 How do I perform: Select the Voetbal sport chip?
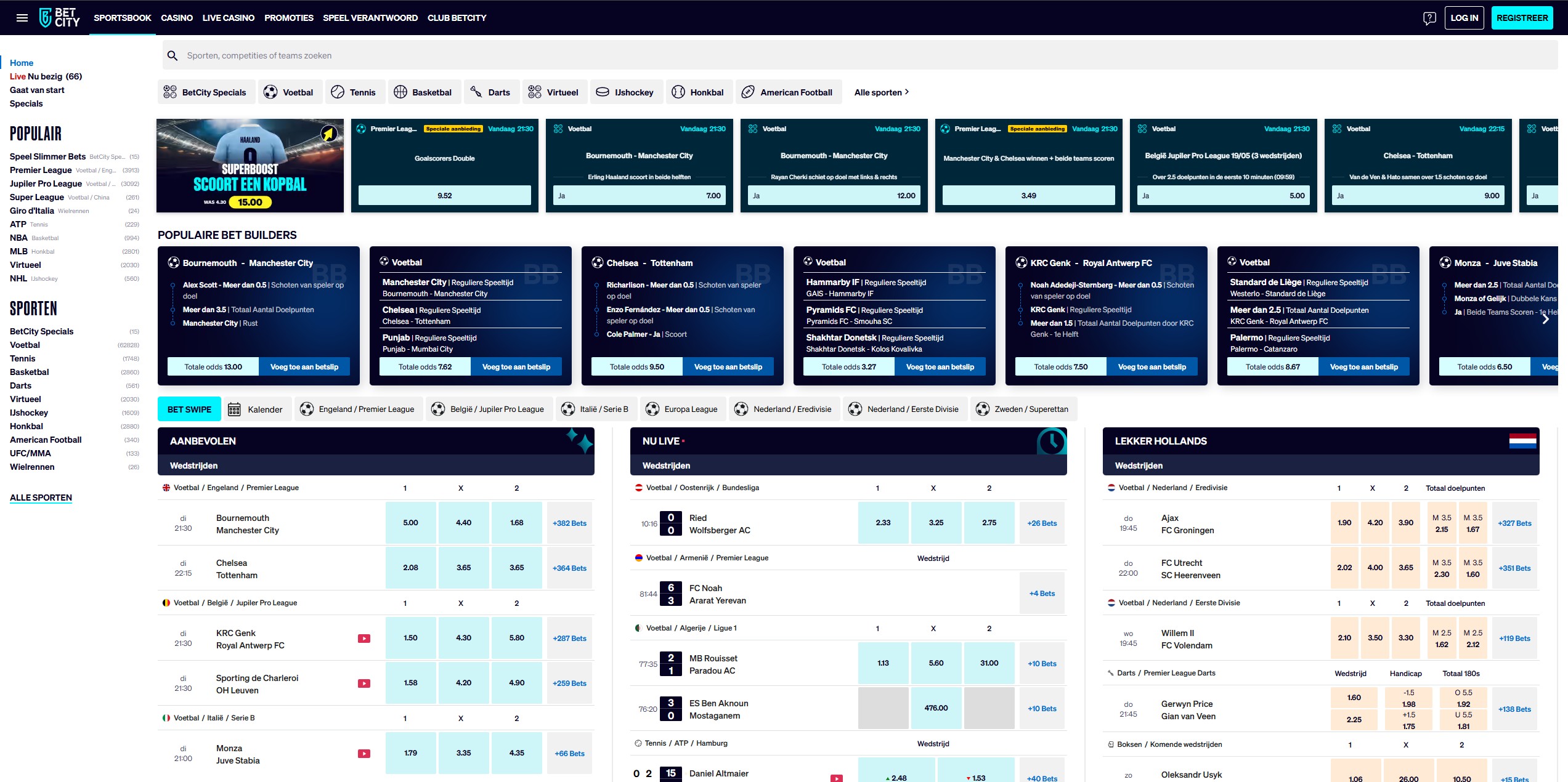click(x=289, y=92)
